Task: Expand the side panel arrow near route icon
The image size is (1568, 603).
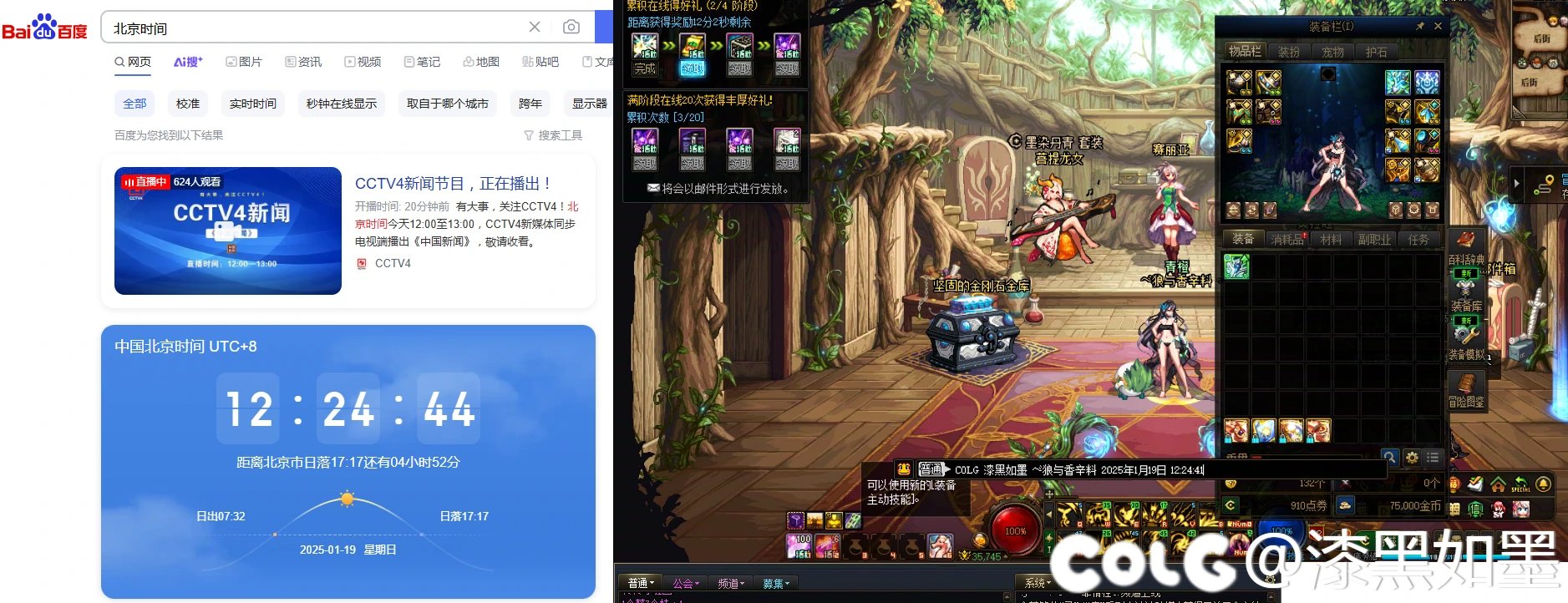Action: click(x=1517, y=183)
